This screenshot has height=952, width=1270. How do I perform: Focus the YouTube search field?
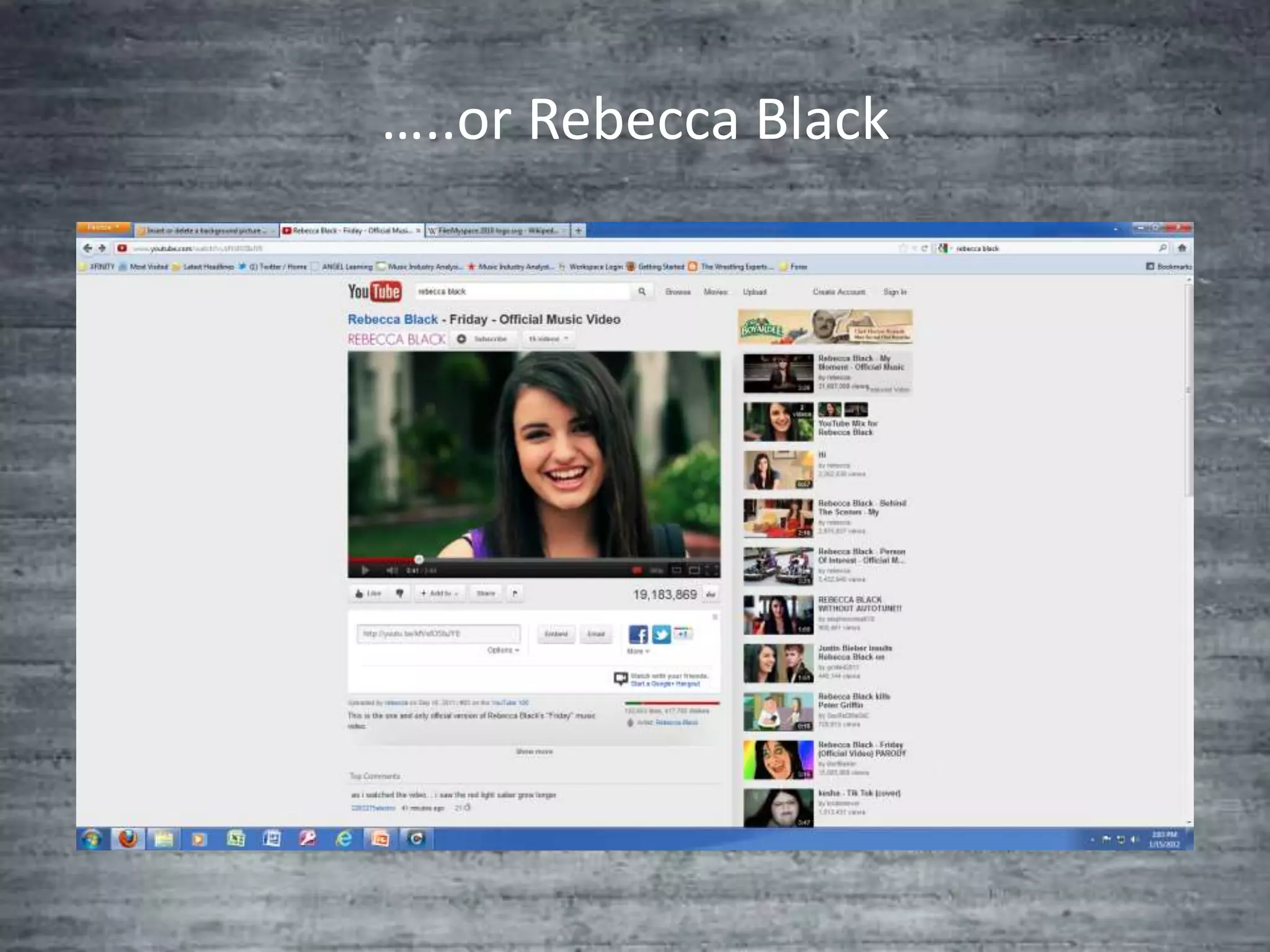[522, 291]
